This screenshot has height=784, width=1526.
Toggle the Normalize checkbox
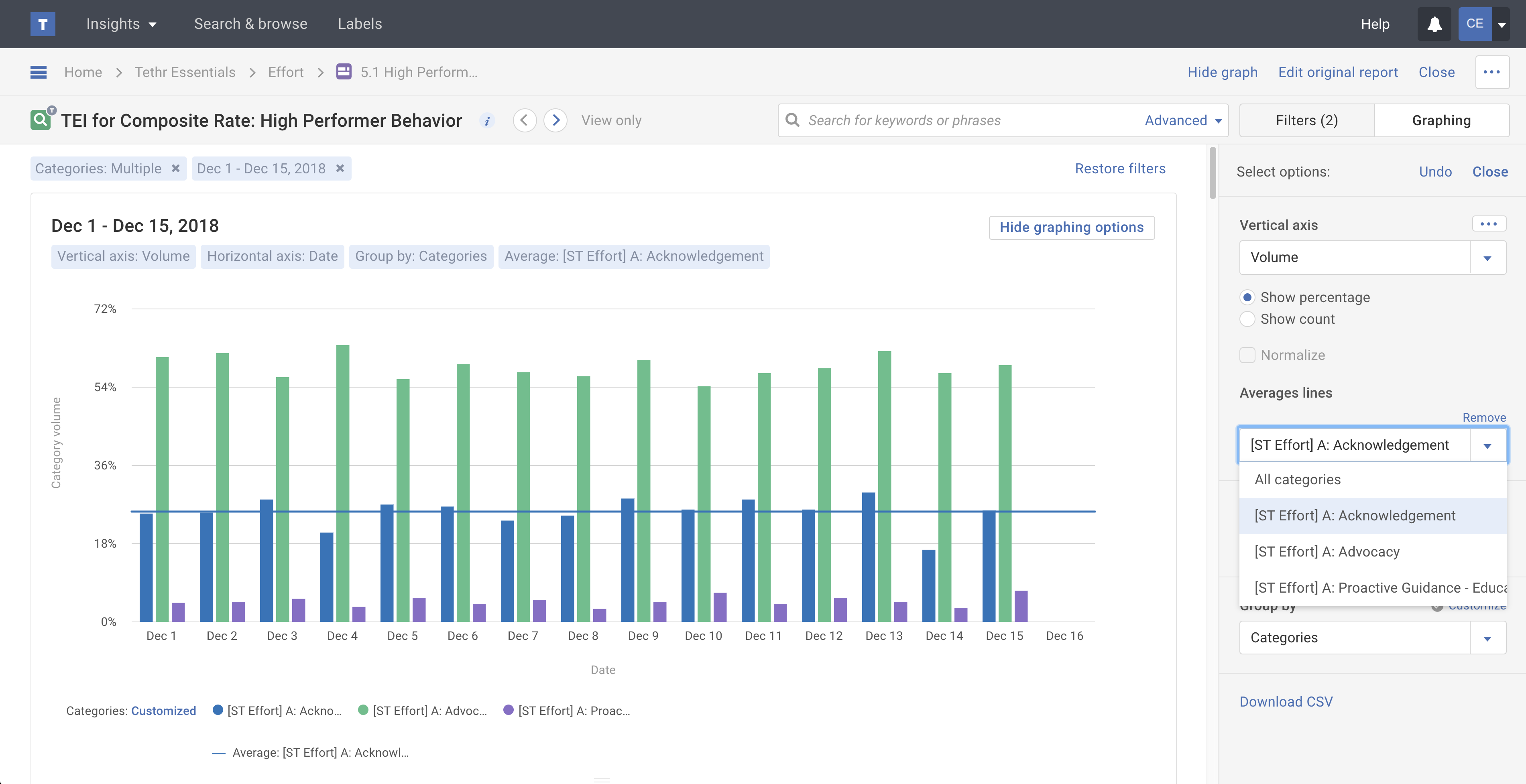point(1247,355)
